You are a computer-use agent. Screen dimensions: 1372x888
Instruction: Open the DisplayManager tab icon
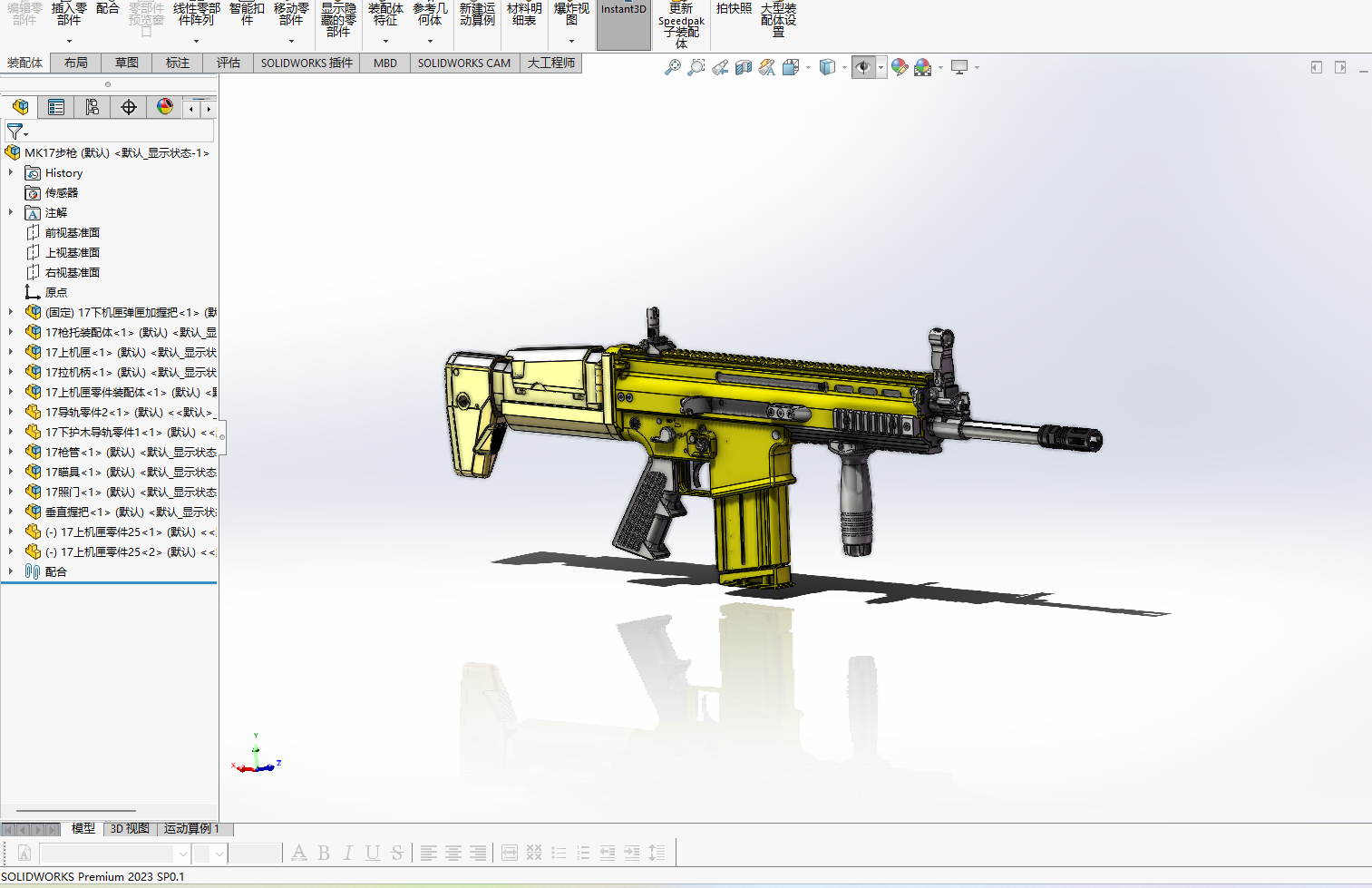click(x=165, y=107)
